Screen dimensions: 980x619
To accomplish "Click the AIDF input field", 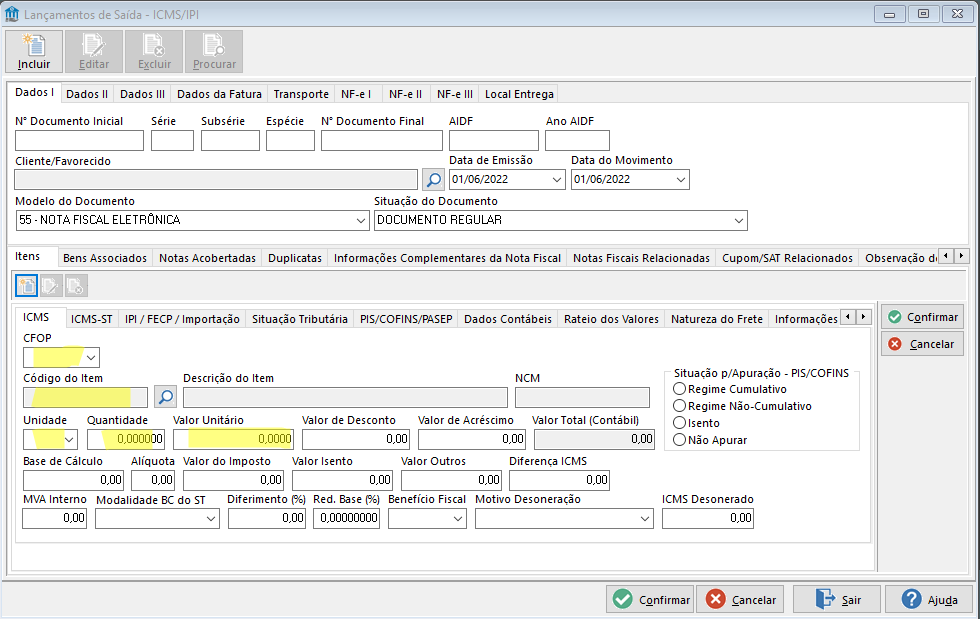I will pyautogui.click(x=494, y=140).
